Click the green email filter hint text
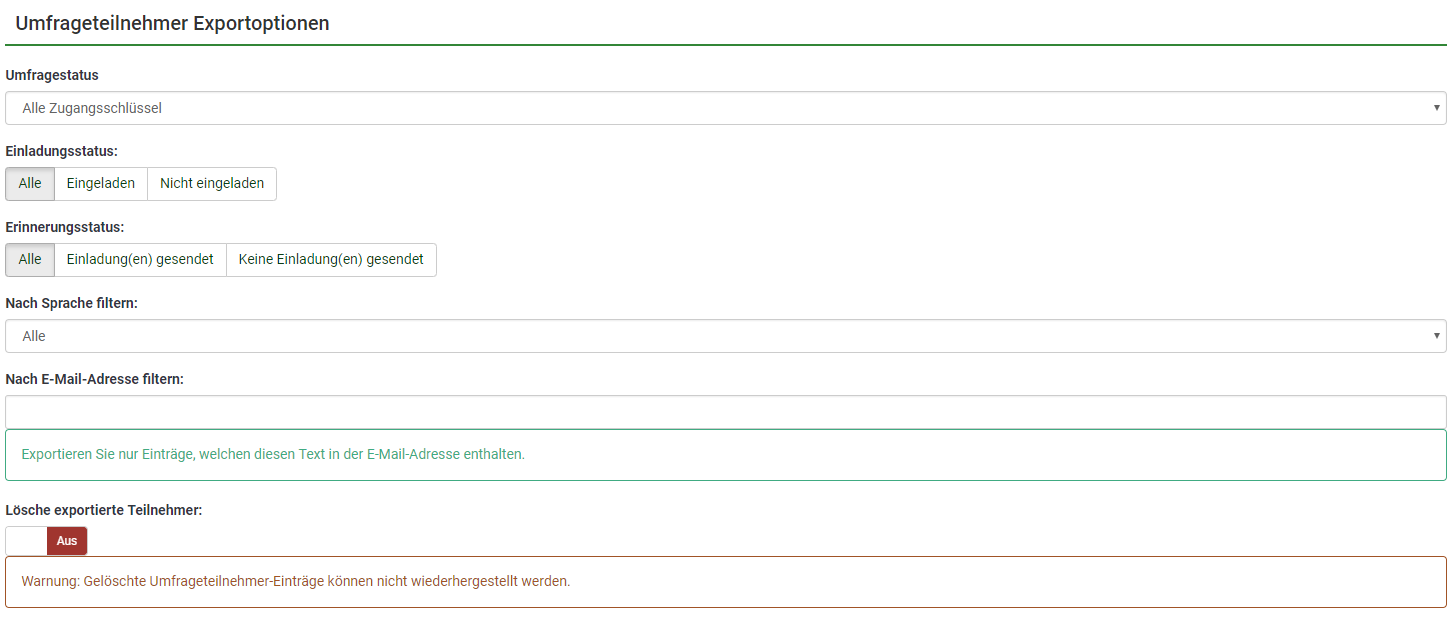The width and height of the screenshot is (1456, 628). 273,454
